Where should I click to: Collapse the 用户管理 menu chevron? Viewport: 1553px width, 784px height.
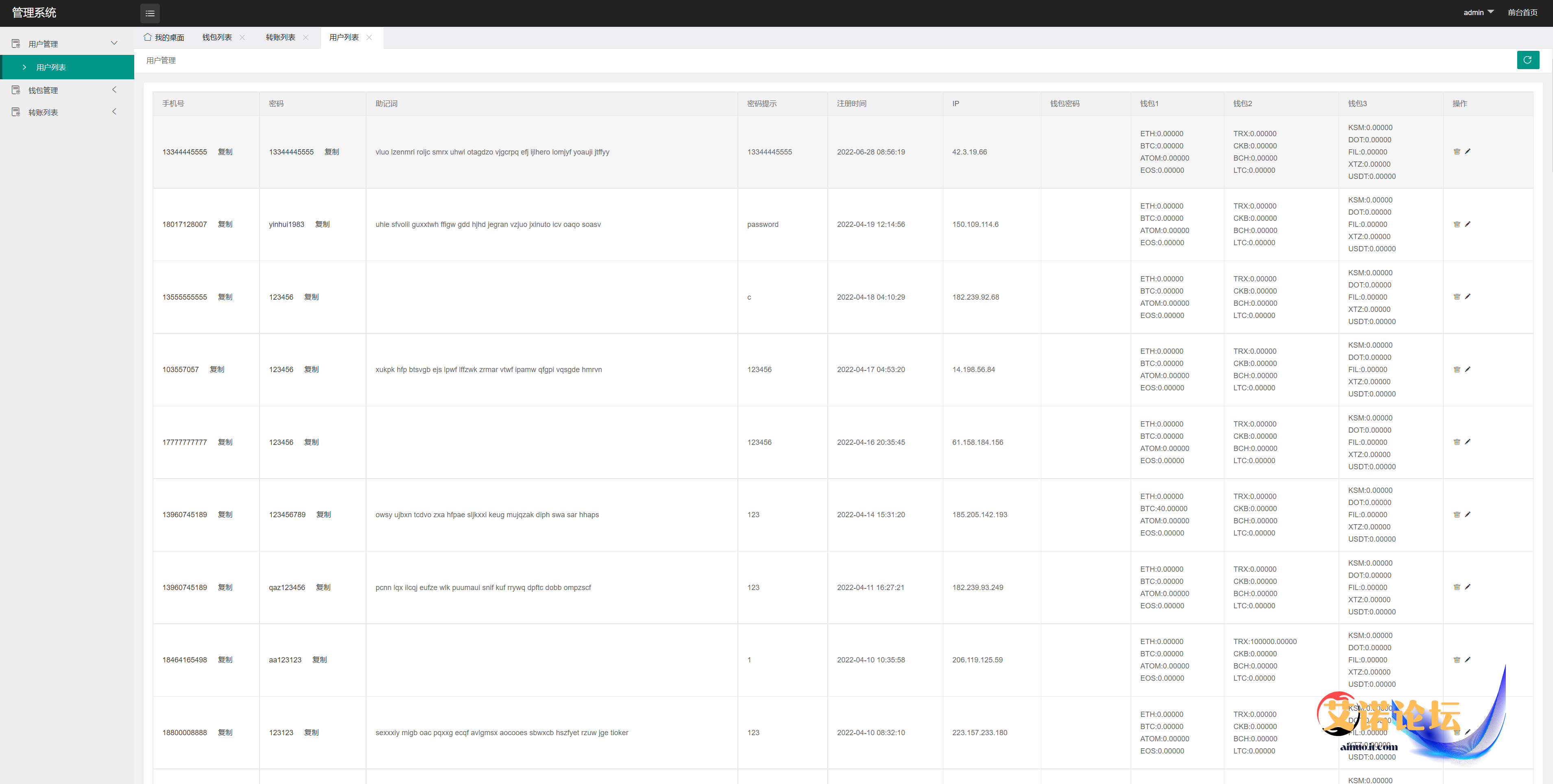click(114, 43)
